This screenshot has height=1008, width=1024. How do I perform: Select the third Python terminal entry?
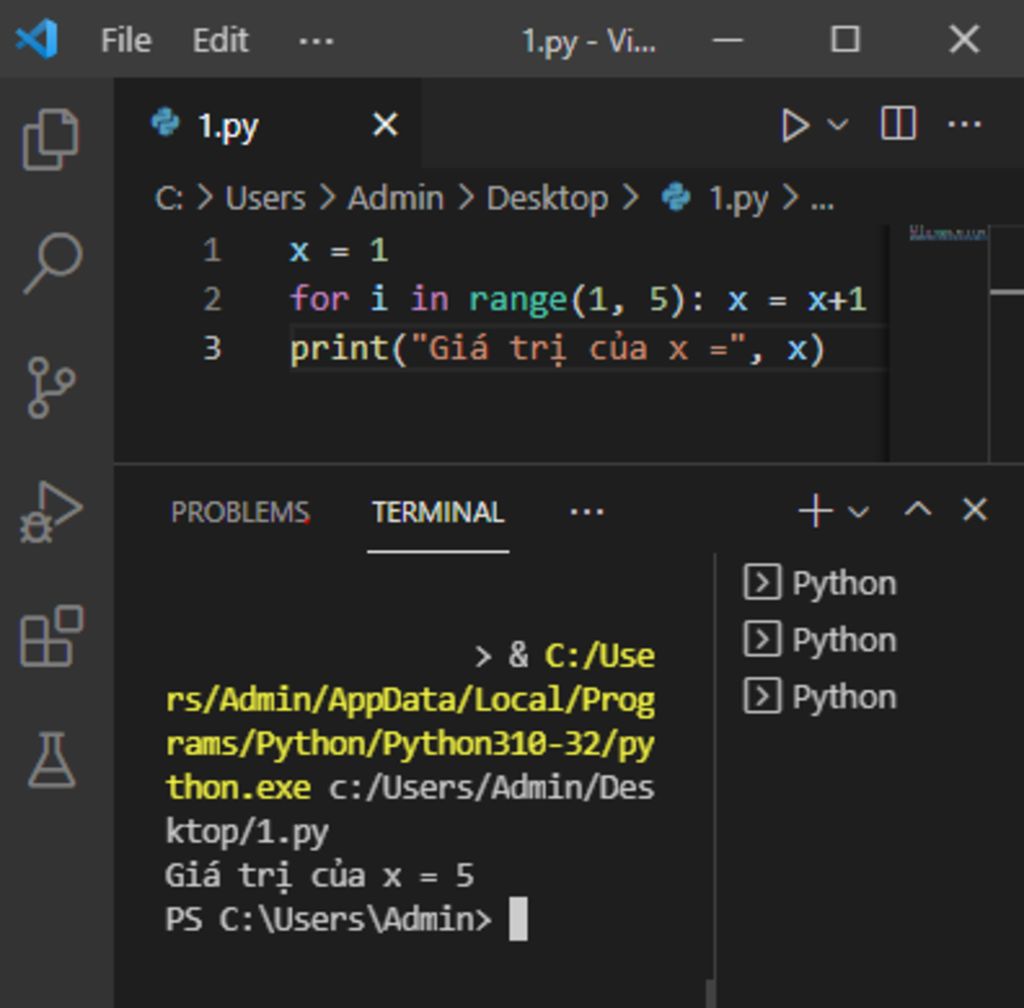point(820,697)
